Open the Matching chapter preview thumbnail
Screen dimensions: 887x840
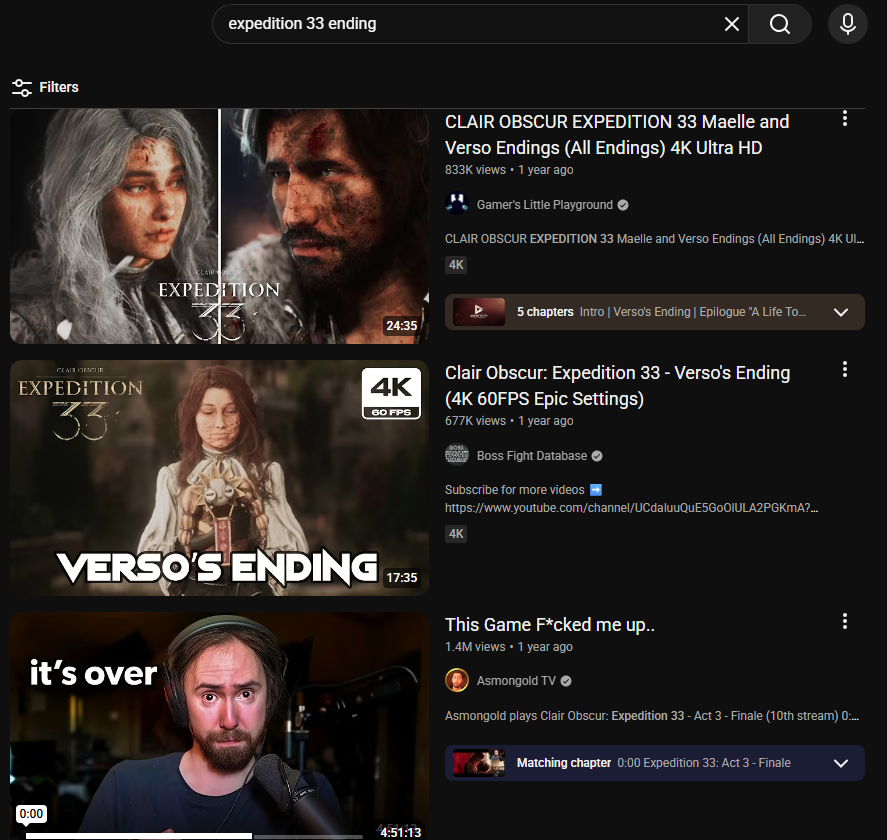click(x=479, y=763)
